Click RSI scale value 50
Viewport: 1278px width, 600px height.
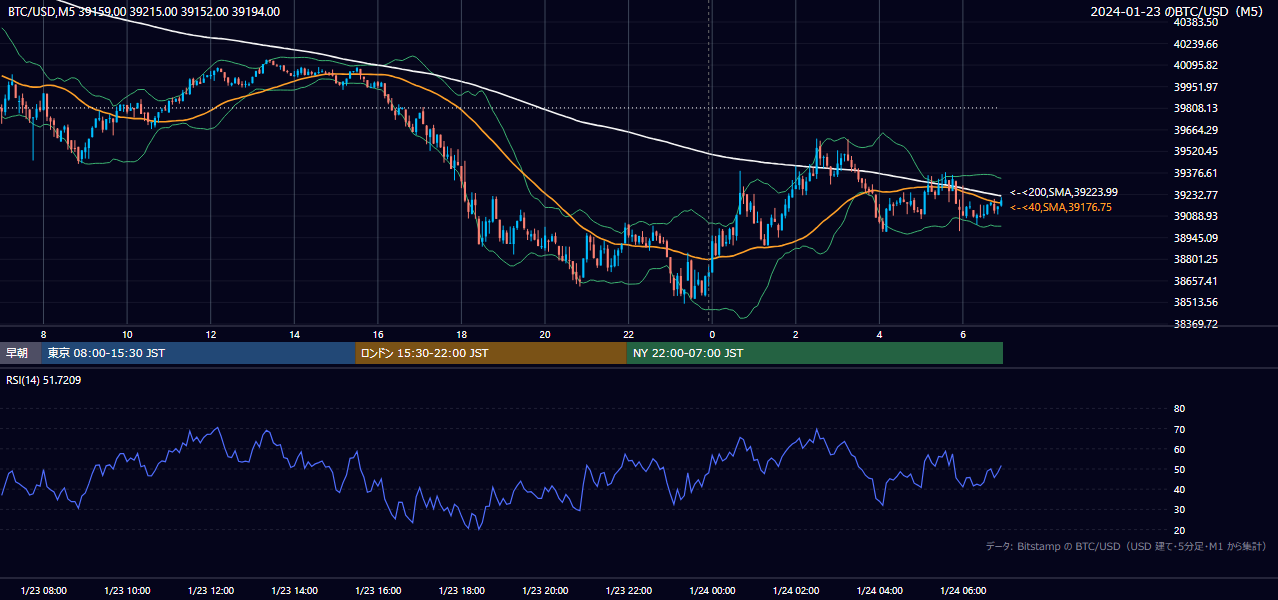(x=1179, y=469)
